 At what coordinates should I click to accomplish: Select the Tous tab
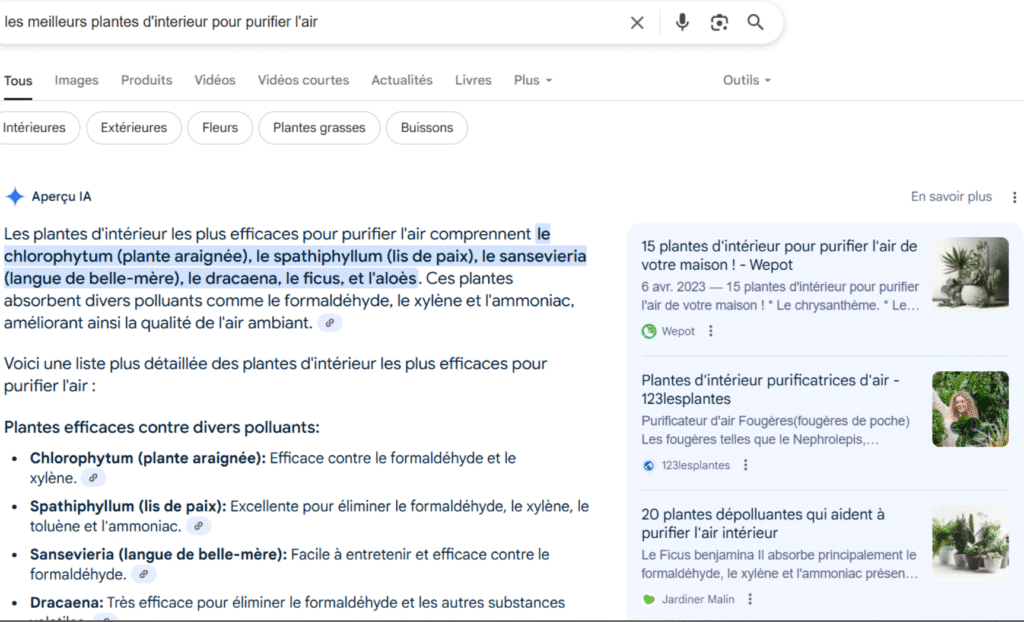pos(18,80)
